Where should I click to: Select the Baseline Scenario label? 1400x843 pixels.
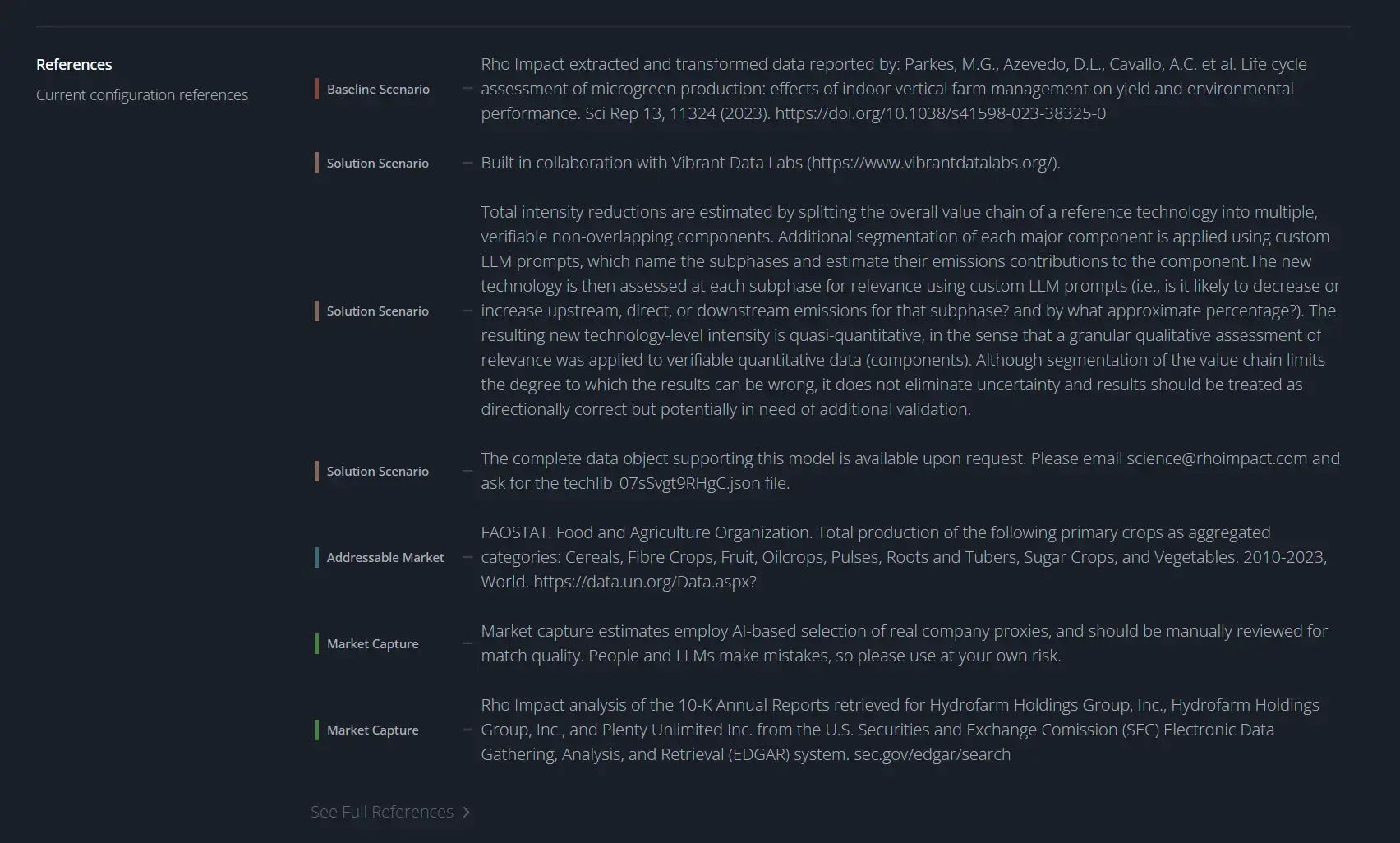(378, 89)
